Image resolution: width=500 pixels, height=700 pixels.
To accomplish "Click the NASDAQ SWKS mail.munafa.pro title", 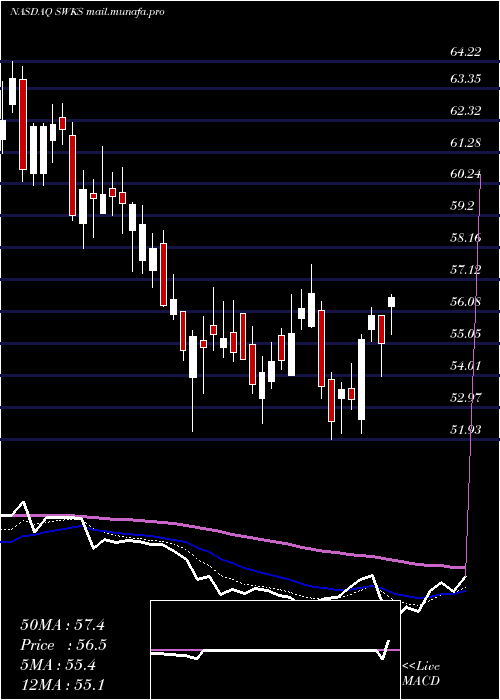I will click(x=87, y=12).
